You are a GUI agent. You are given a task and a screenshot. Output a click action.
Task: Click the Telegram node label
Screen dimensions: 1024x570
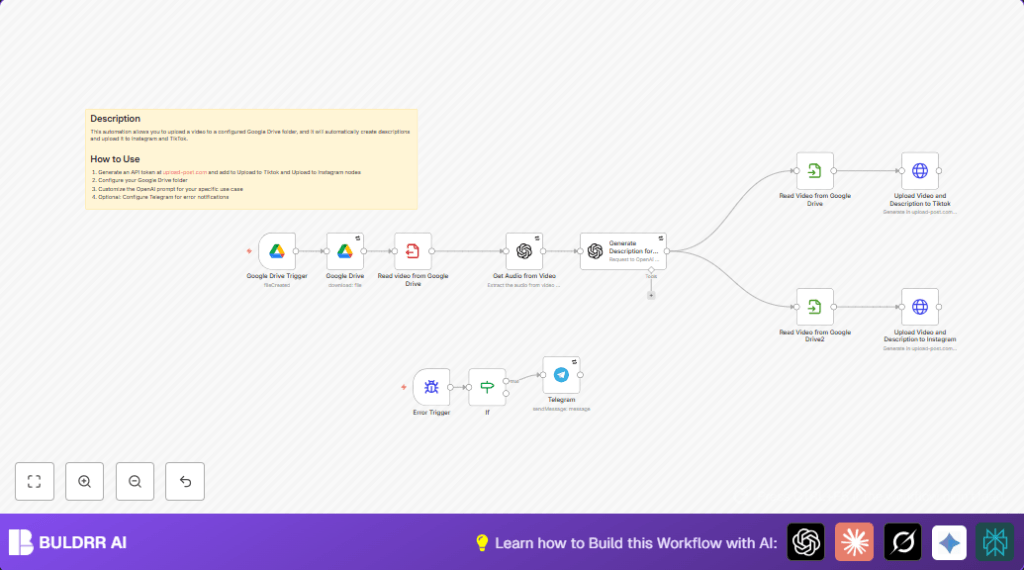click(x=561, y=400)
